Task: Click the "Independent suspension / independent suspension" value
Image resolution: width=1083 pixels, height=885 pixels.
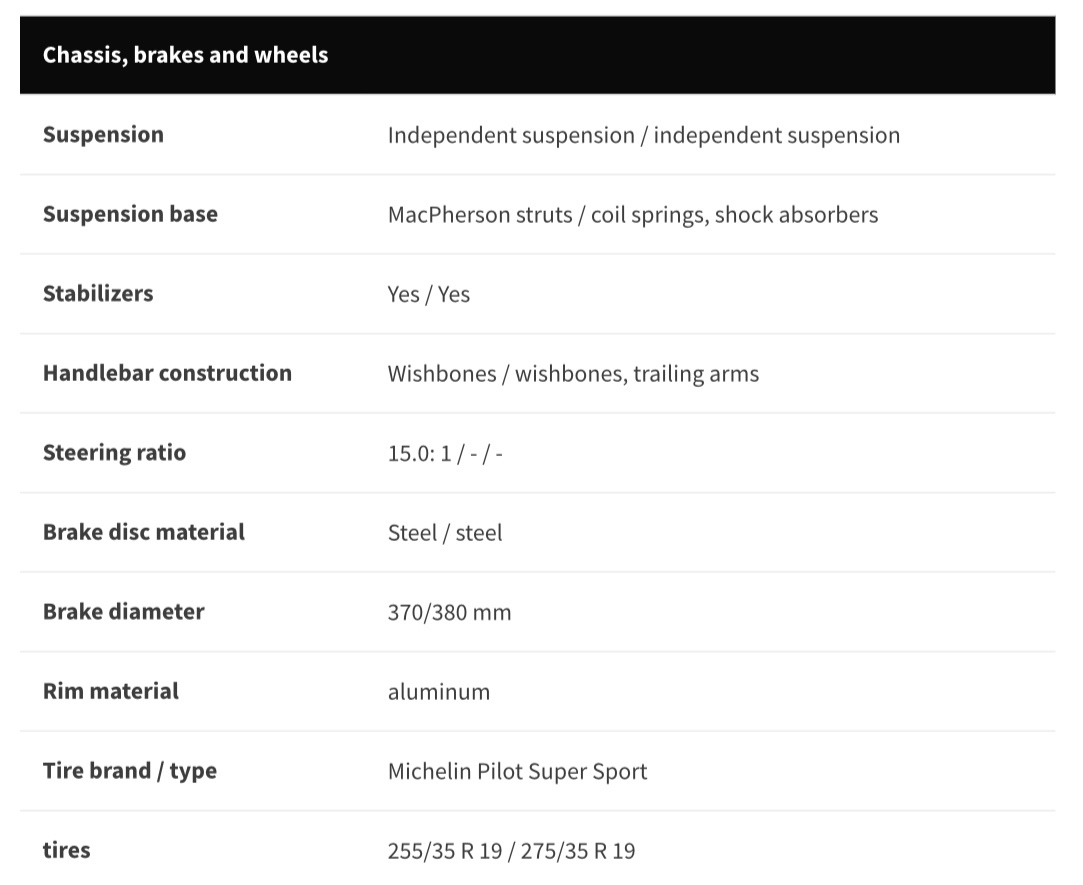Action: coord(643,135)
